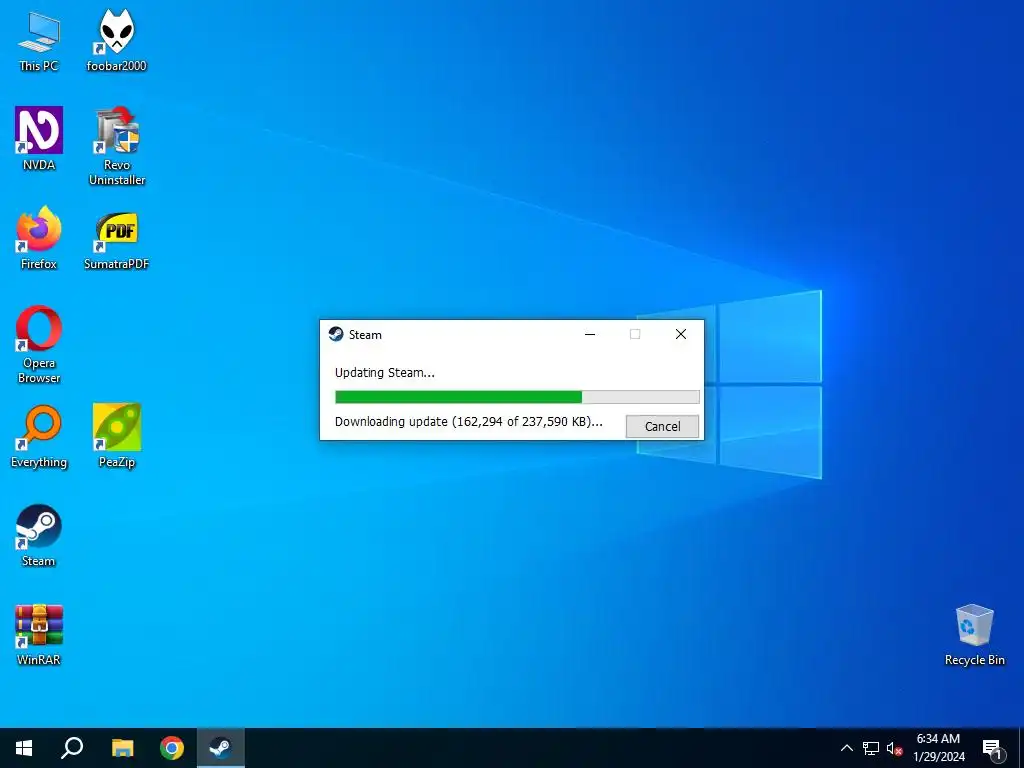1024x768 pixels.
Task: Show hidden system tray icons
Action: 846,748
